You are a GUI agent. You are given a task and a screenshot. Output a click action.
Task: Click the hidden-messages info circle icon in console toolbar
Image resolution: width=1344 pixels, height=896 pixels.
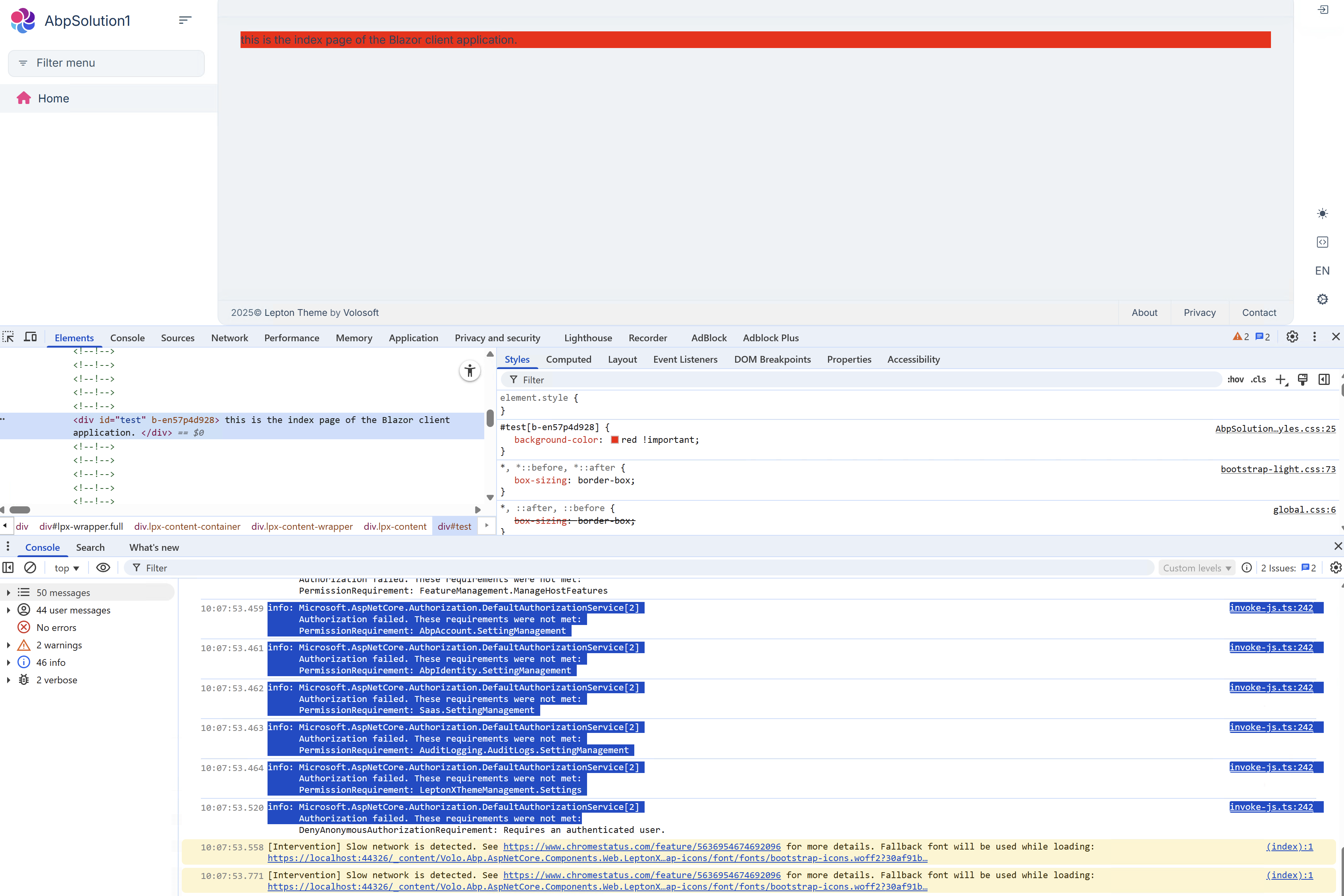pyautogui.click(x=1247, y=567)
